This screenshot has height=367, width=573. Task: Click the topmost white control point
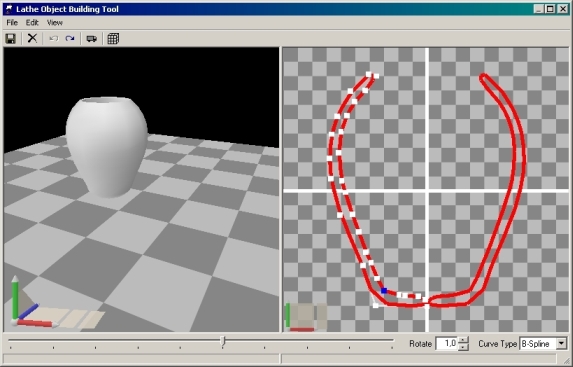coord(368,74)
